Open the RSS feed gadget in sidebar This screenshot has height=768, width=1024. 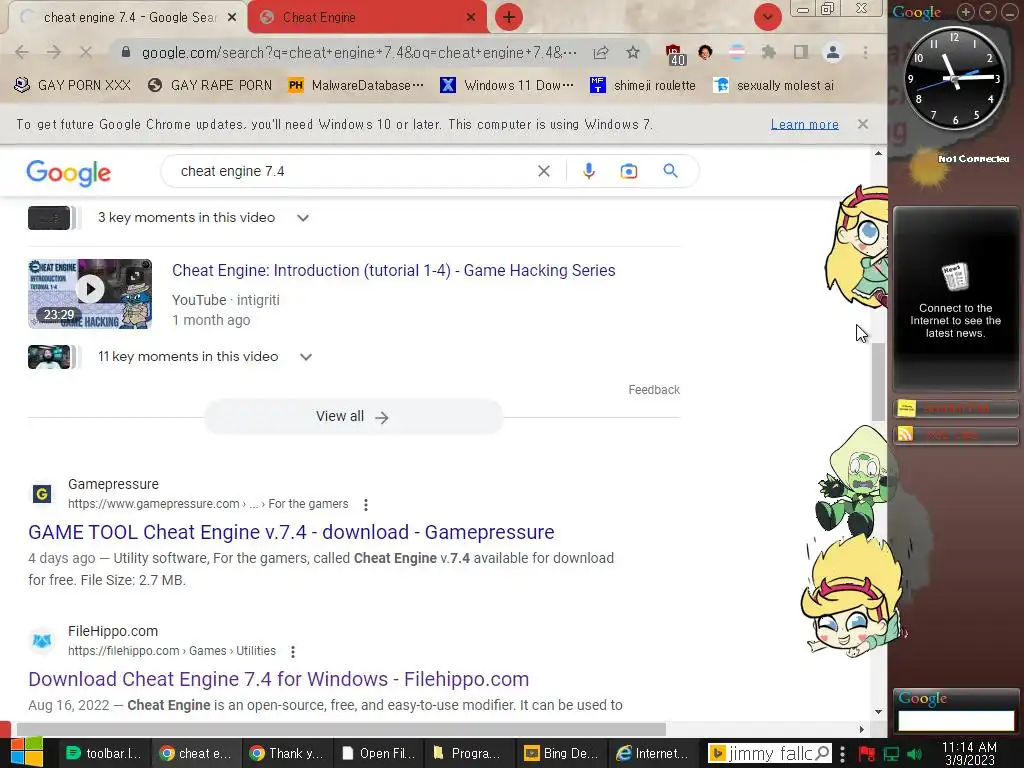click(955, 435)
